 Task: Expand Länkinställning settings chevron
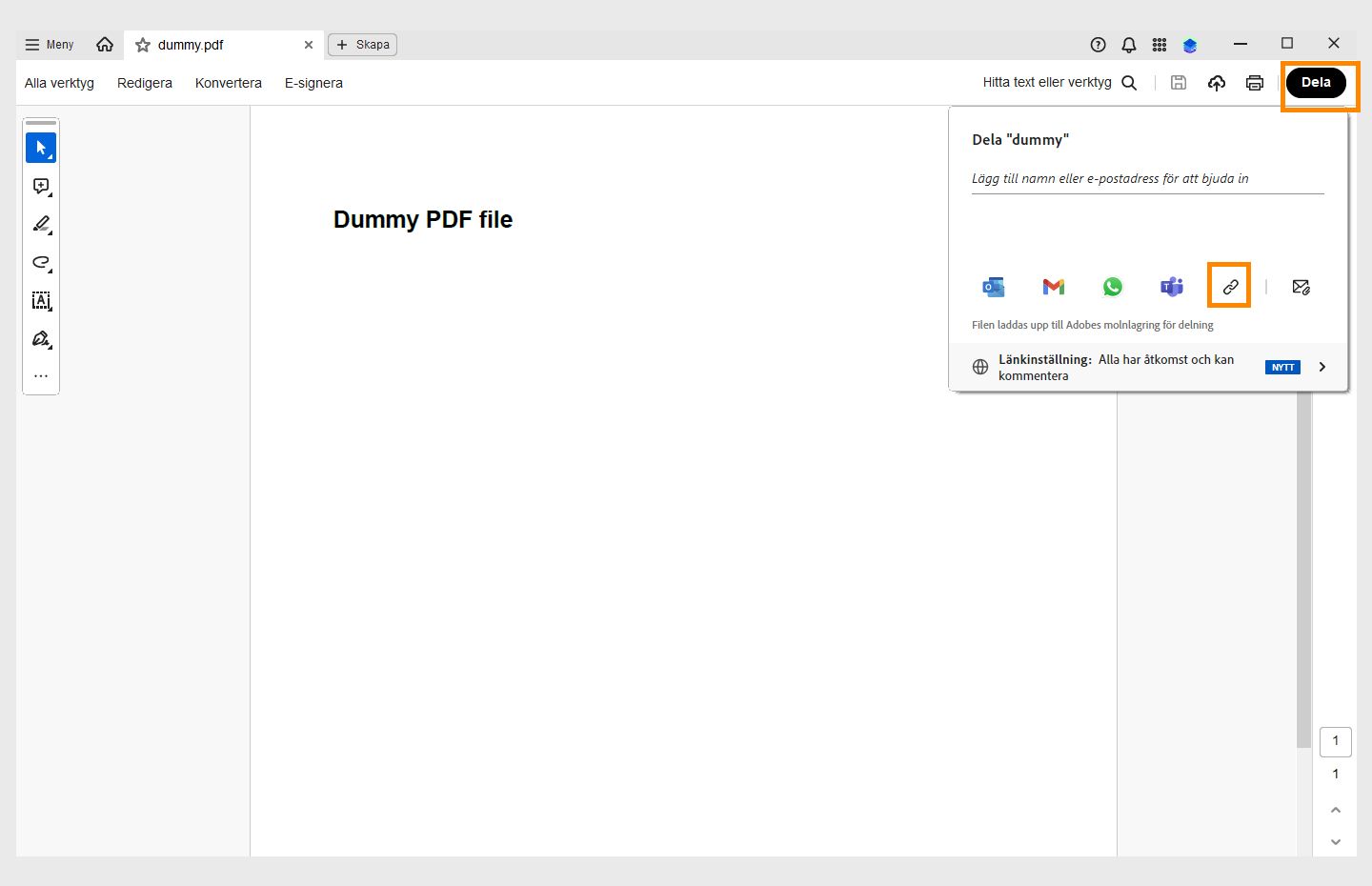1322,367
